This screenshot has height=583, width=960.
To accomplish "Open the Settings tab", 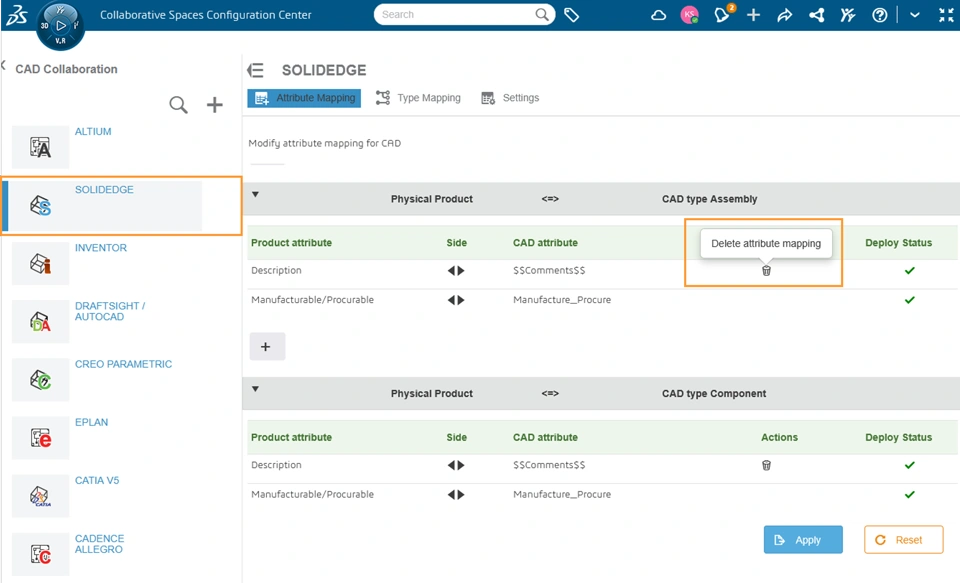I will coord(510,98).
